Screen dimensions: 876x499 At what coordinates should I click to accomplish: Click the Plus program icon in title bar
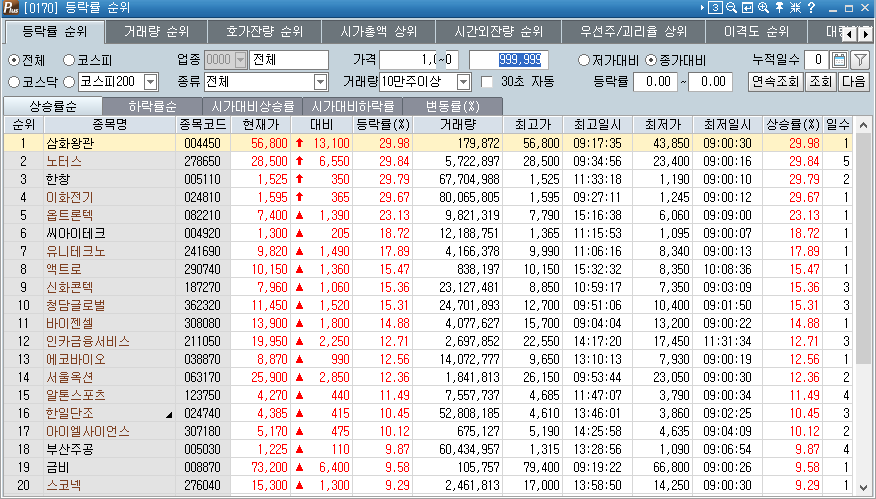click(11, 8)
